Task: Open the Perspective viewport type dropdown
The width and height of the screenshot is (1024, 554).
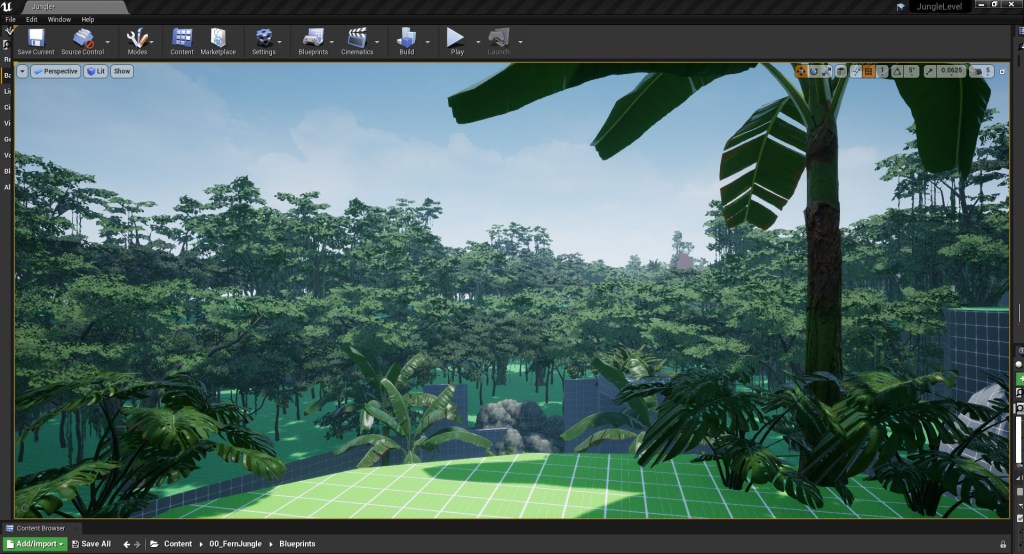Action: [x=55, y=71]
